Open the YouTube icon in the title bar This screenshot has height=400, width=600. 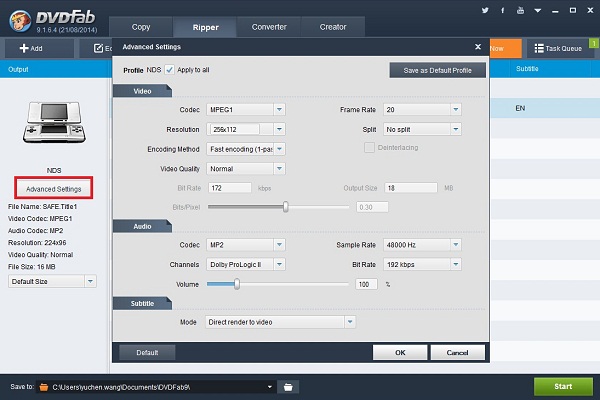(520, 10)
